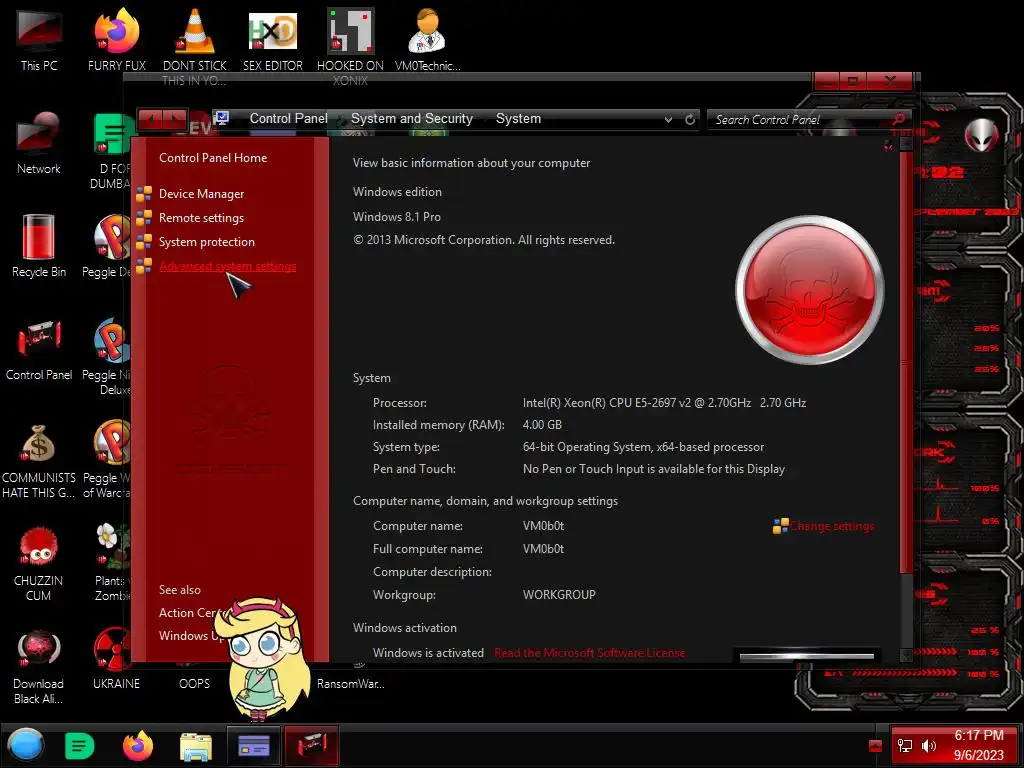Open the VM0Technic desktop icon
1024x768 pixels.
[x=427, y=39]
